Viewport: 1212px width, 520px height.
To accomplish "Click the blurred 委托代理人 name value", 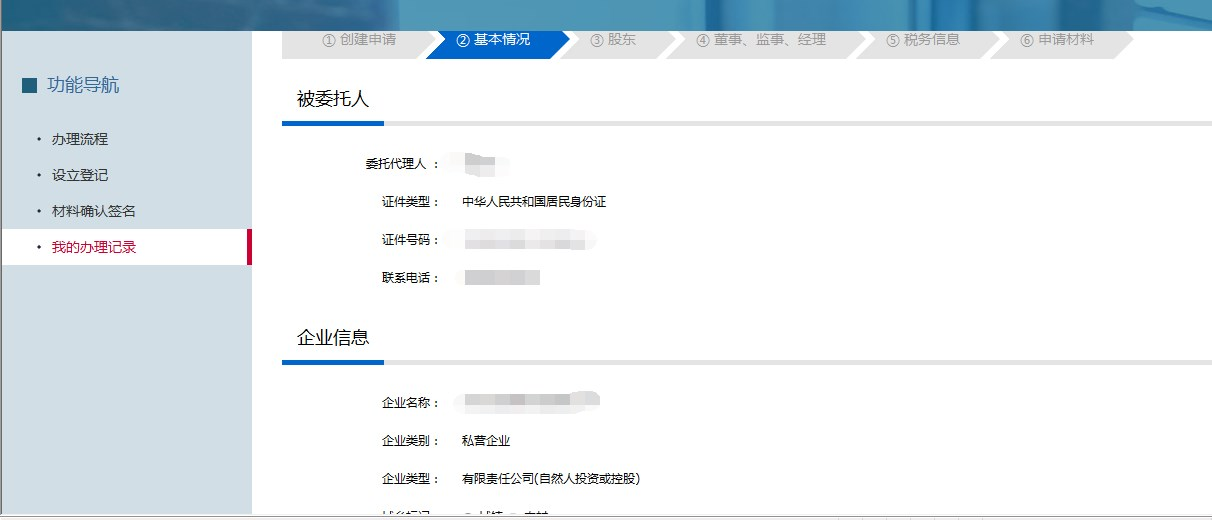I will pyautogui.click(x=480, y=162).
